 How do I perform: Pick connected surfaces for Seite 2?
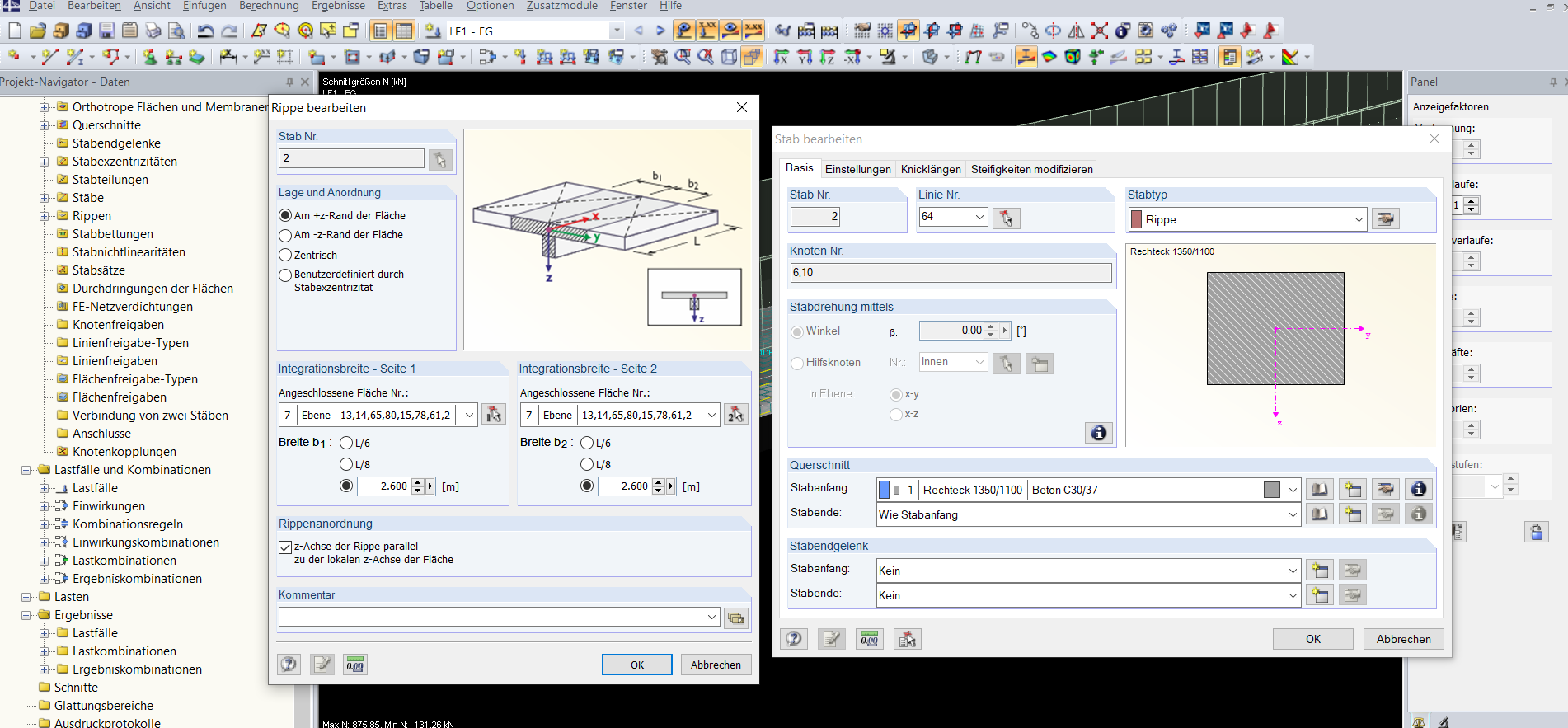pos(735,415)
